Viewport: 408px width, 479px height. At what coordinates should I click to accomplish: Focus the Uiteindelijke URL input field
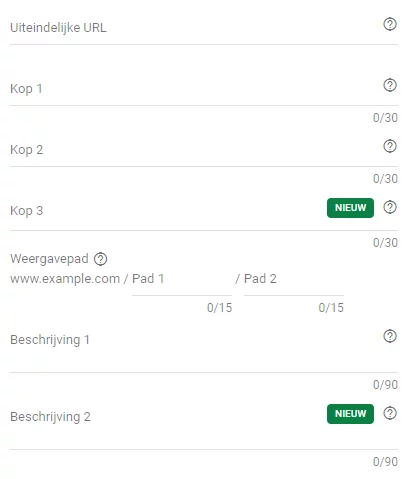pyautogui.click(x=195, y=28)
